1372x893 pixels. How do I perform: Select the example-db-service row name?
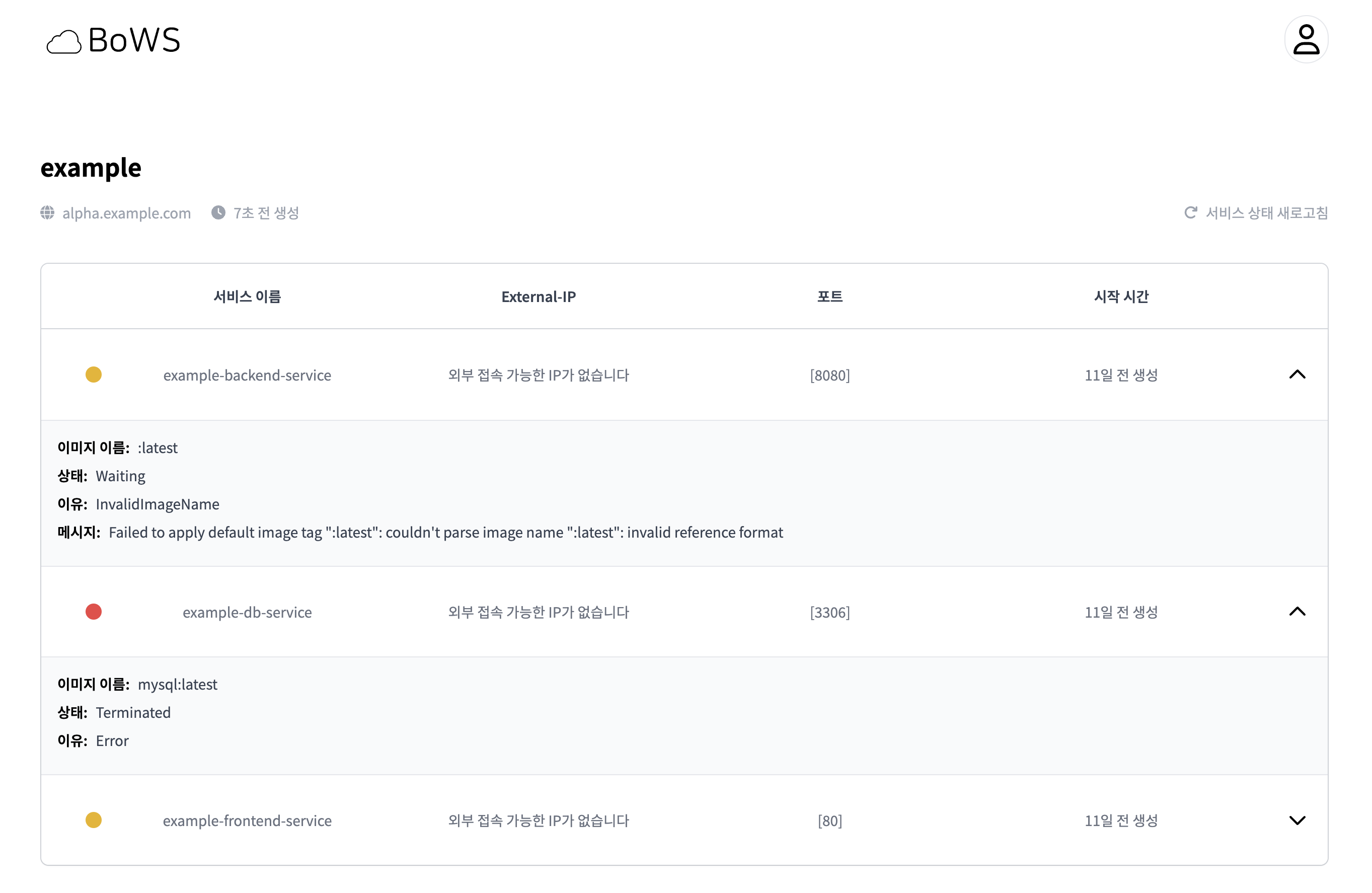(247, 612)
